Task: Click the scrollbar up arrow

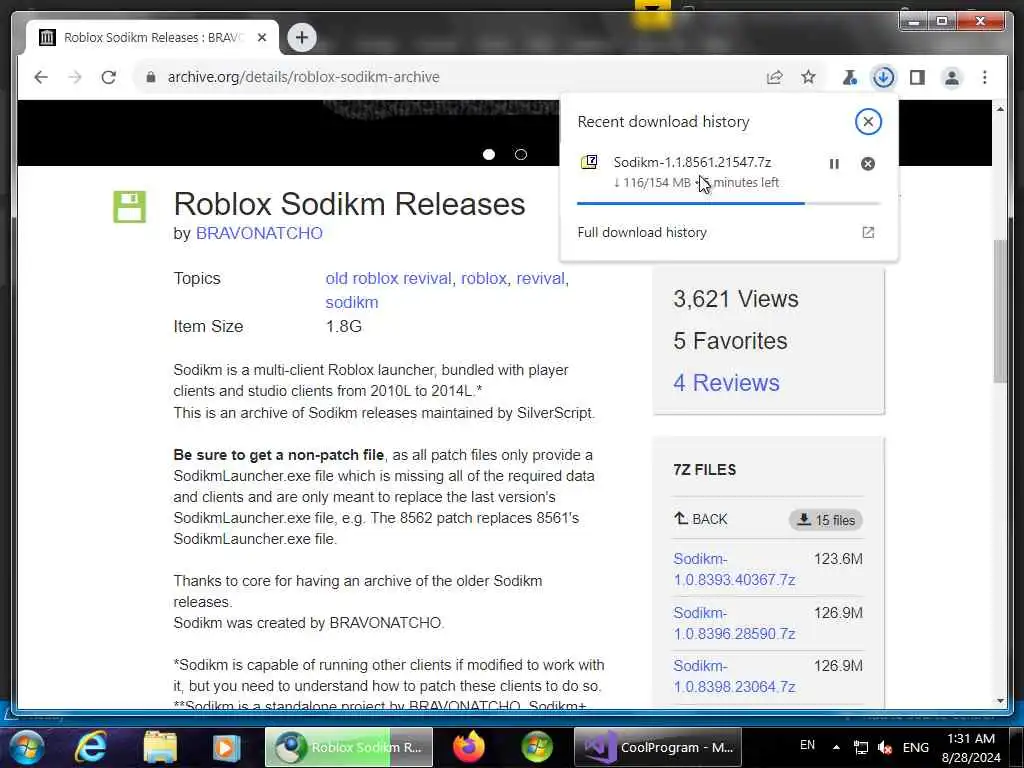Action: coord(1000,108)
